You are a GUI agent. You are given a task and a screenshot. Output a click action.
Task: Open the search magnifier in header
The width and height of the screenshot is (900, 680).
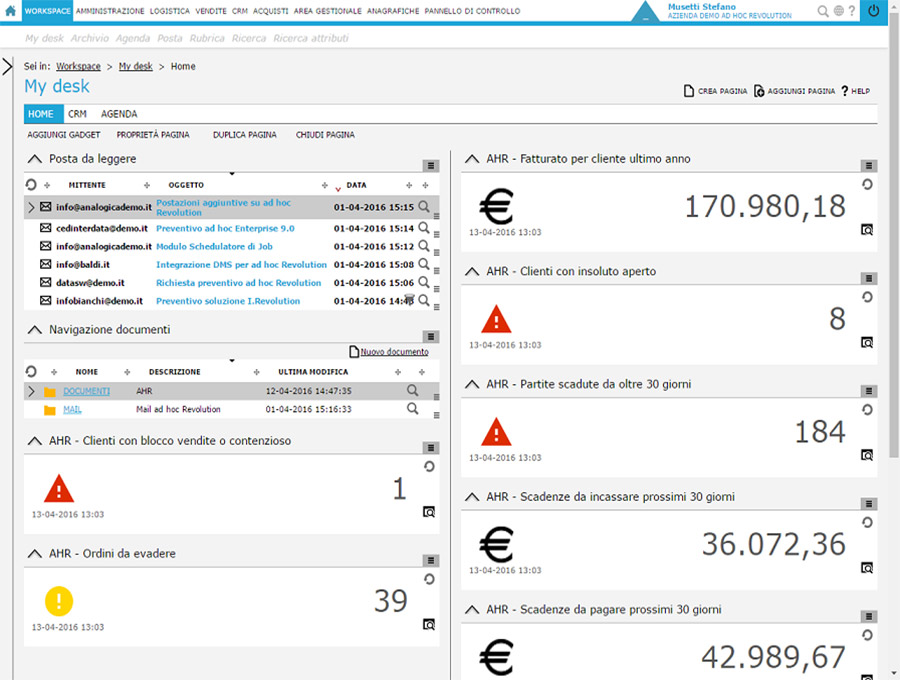click(822, 11)
